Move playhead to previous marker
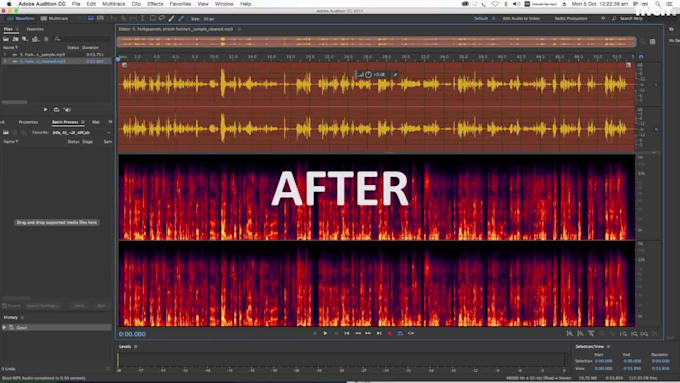 [x=347, y=334]
